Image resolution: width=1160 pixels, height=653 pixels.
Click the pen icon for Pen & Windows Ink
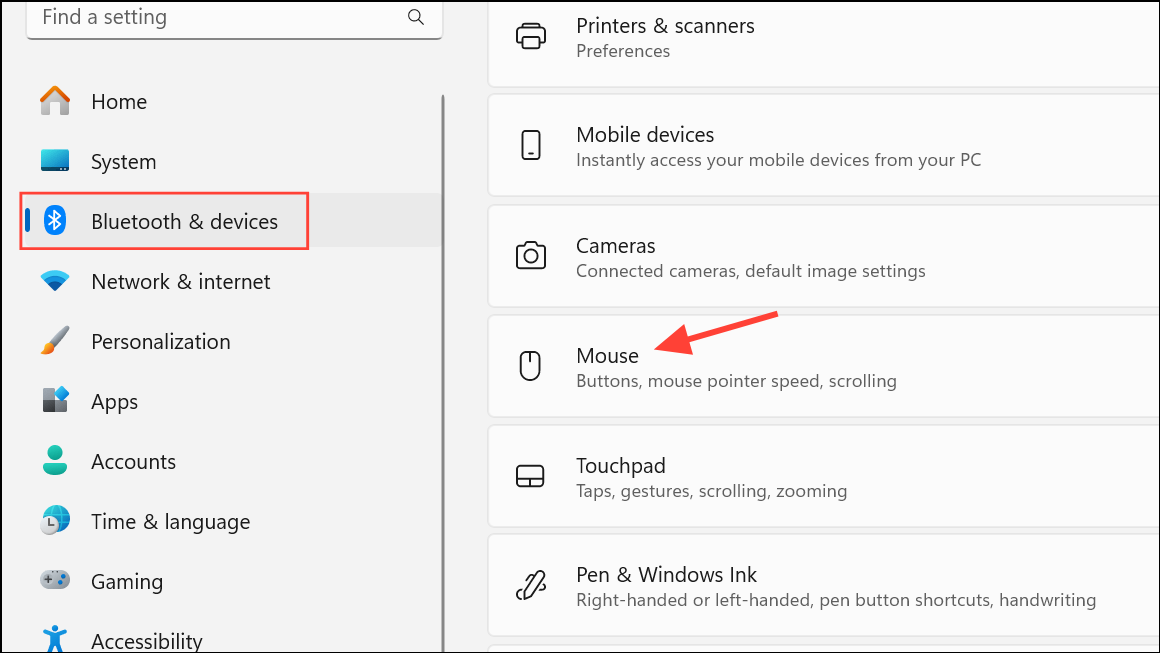[531, 586]
